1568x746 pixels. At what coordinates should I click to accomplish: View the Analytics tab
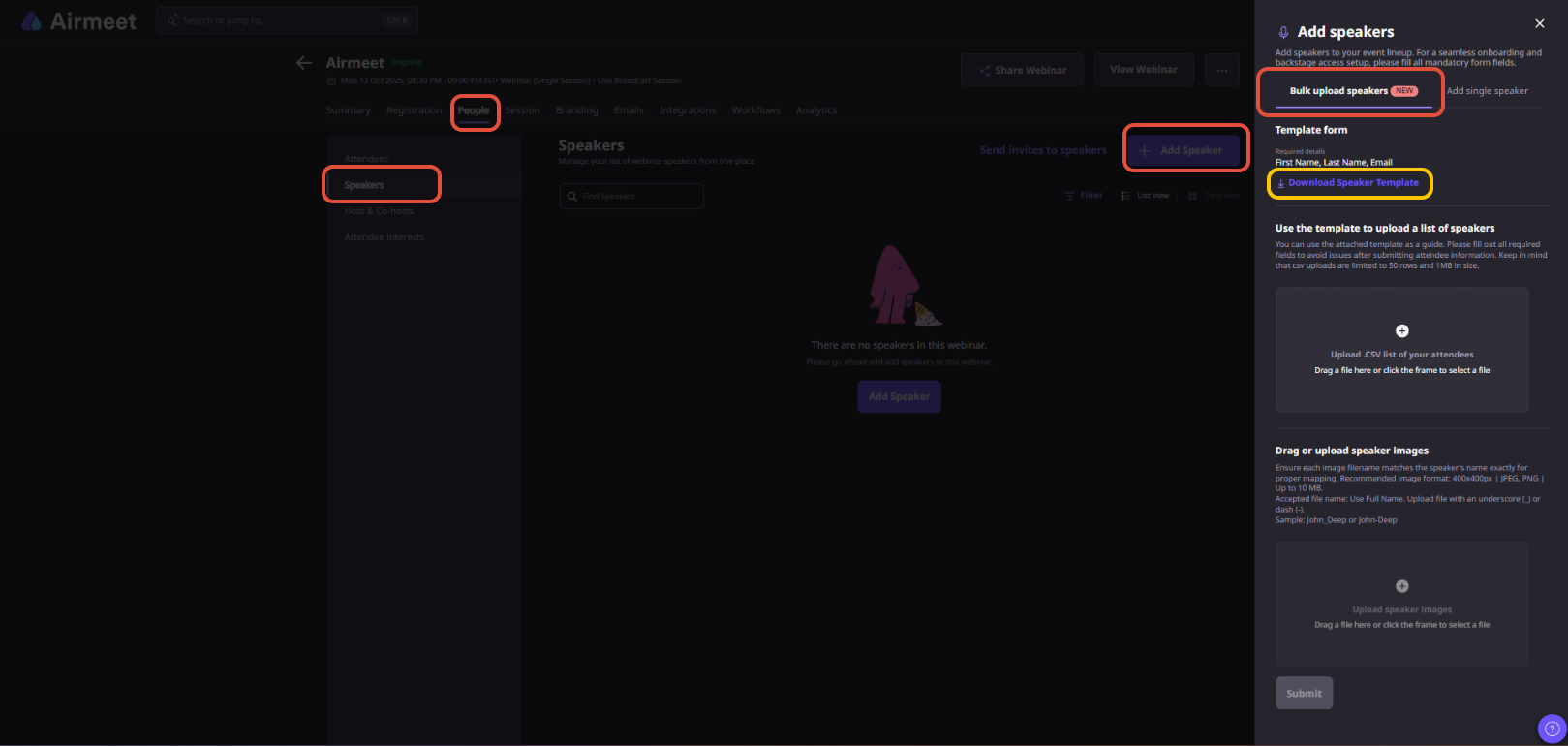point(816,110)
